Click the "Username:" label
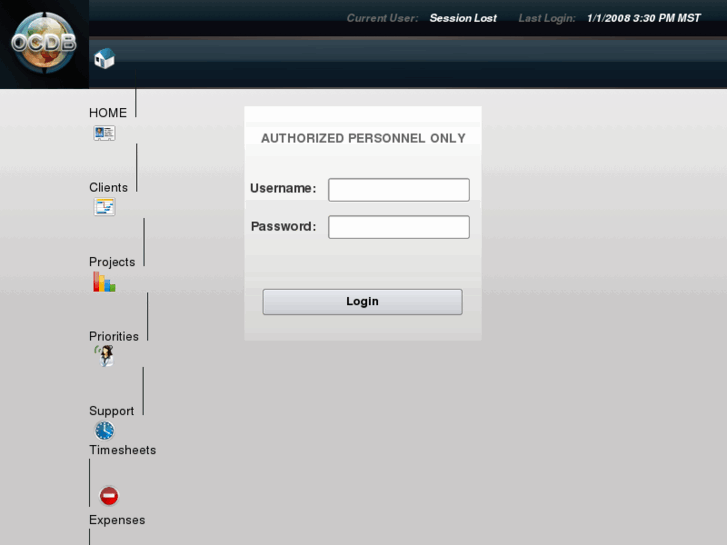This screenshot has width=727, height=545. [283, 188]
